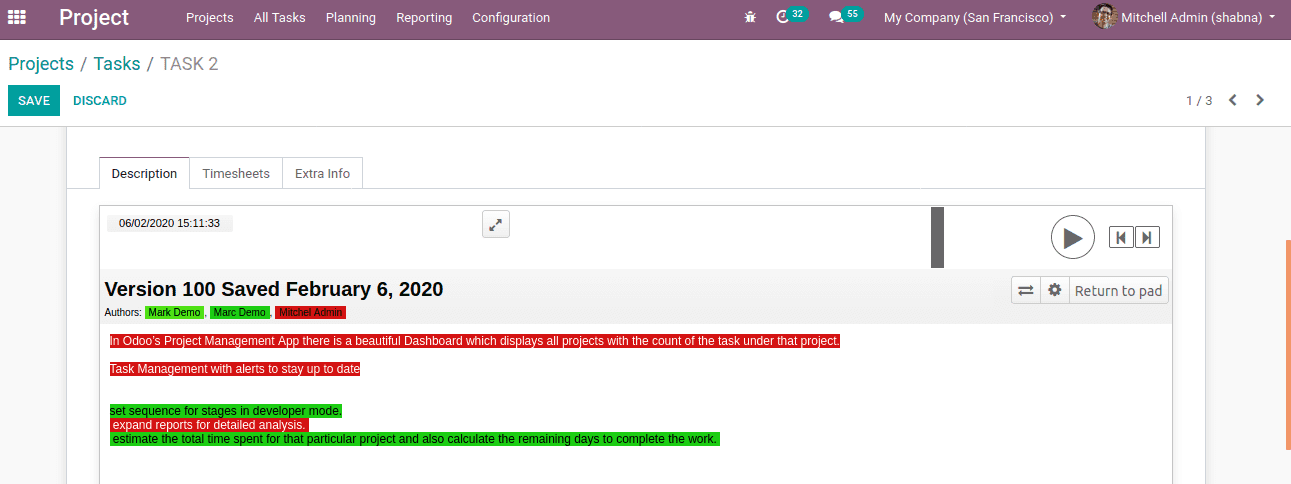Image resolution: width=1291 pixels, height=484 pixels.
Task: Step back one revision in timeslider
Action: tap(1121, 237)
